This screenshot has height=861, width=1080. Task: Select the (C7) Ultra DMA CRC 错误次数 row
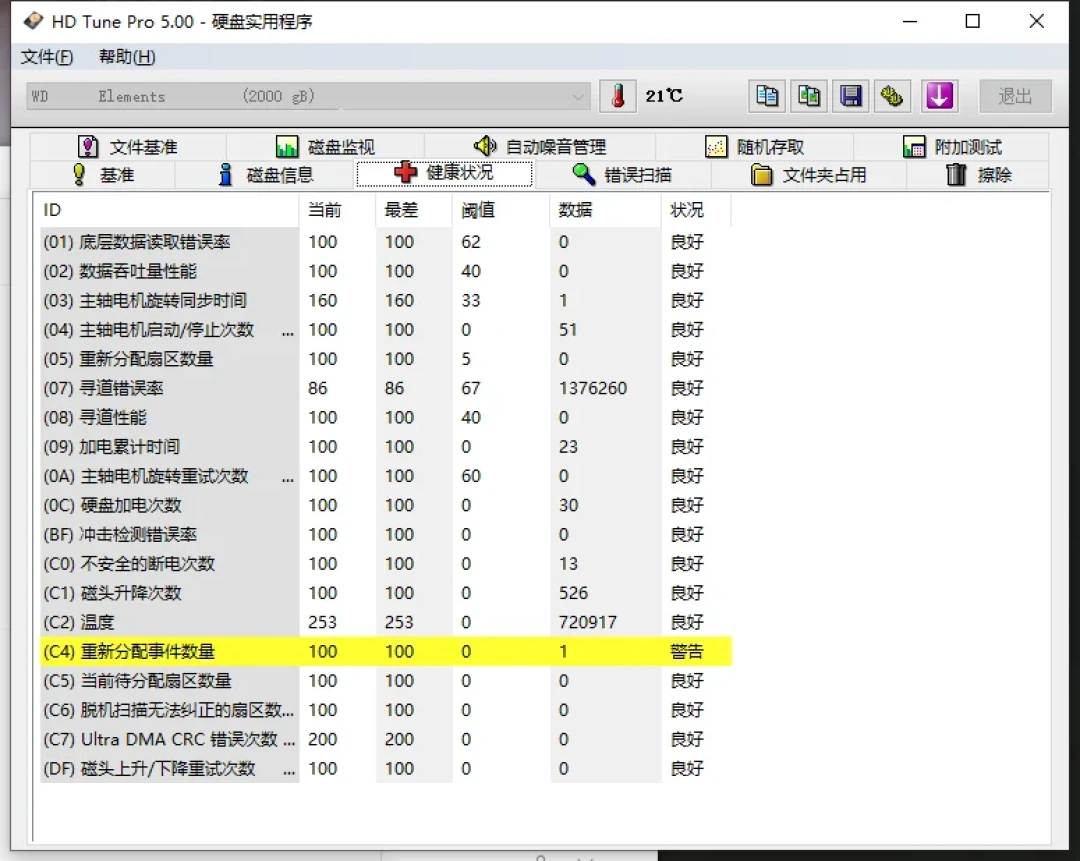(x=386, y=740)
